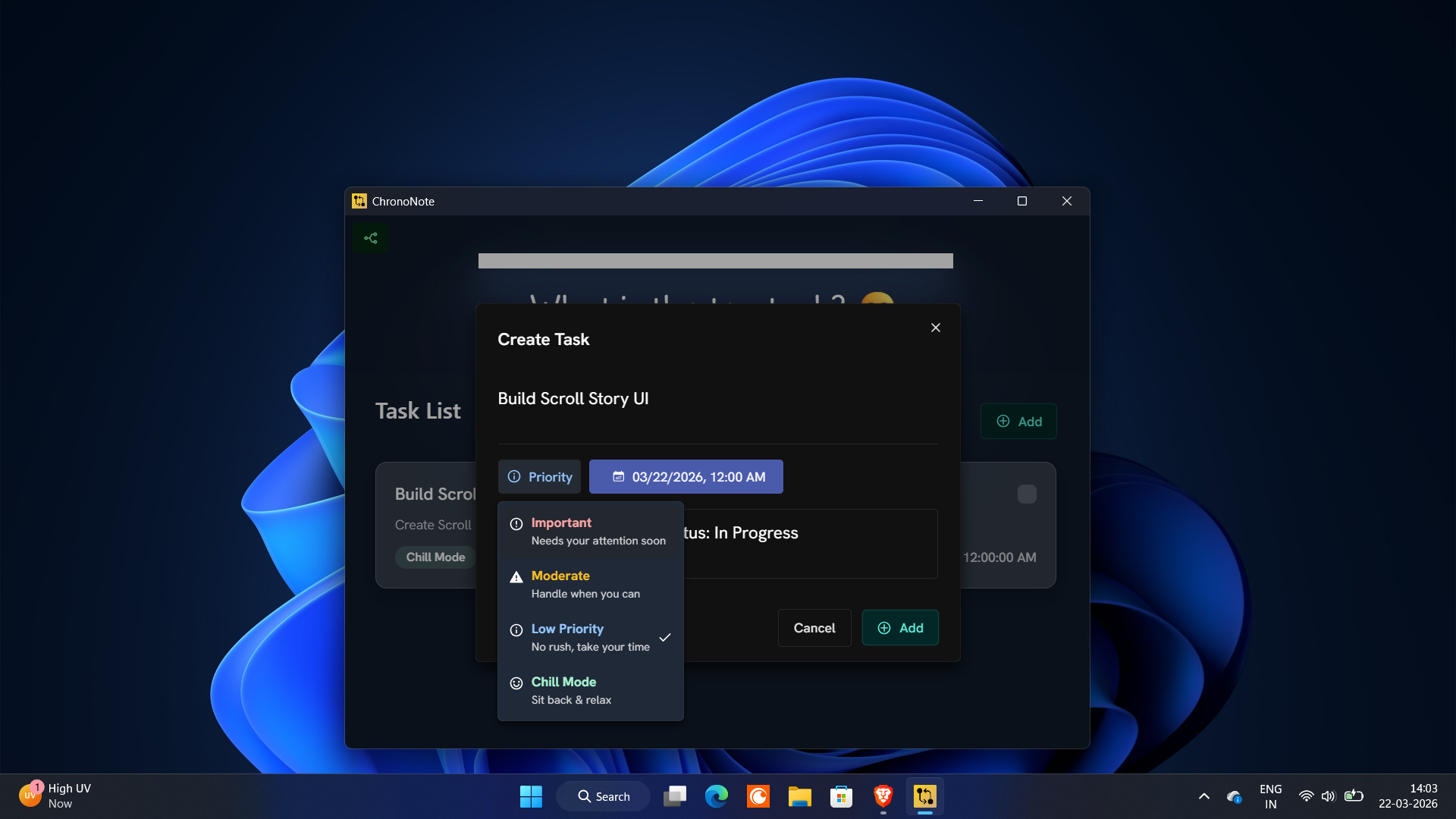1456x819 pixels.
Task: Toggle the Priority dropdown button
Action: tap(539, 477)
